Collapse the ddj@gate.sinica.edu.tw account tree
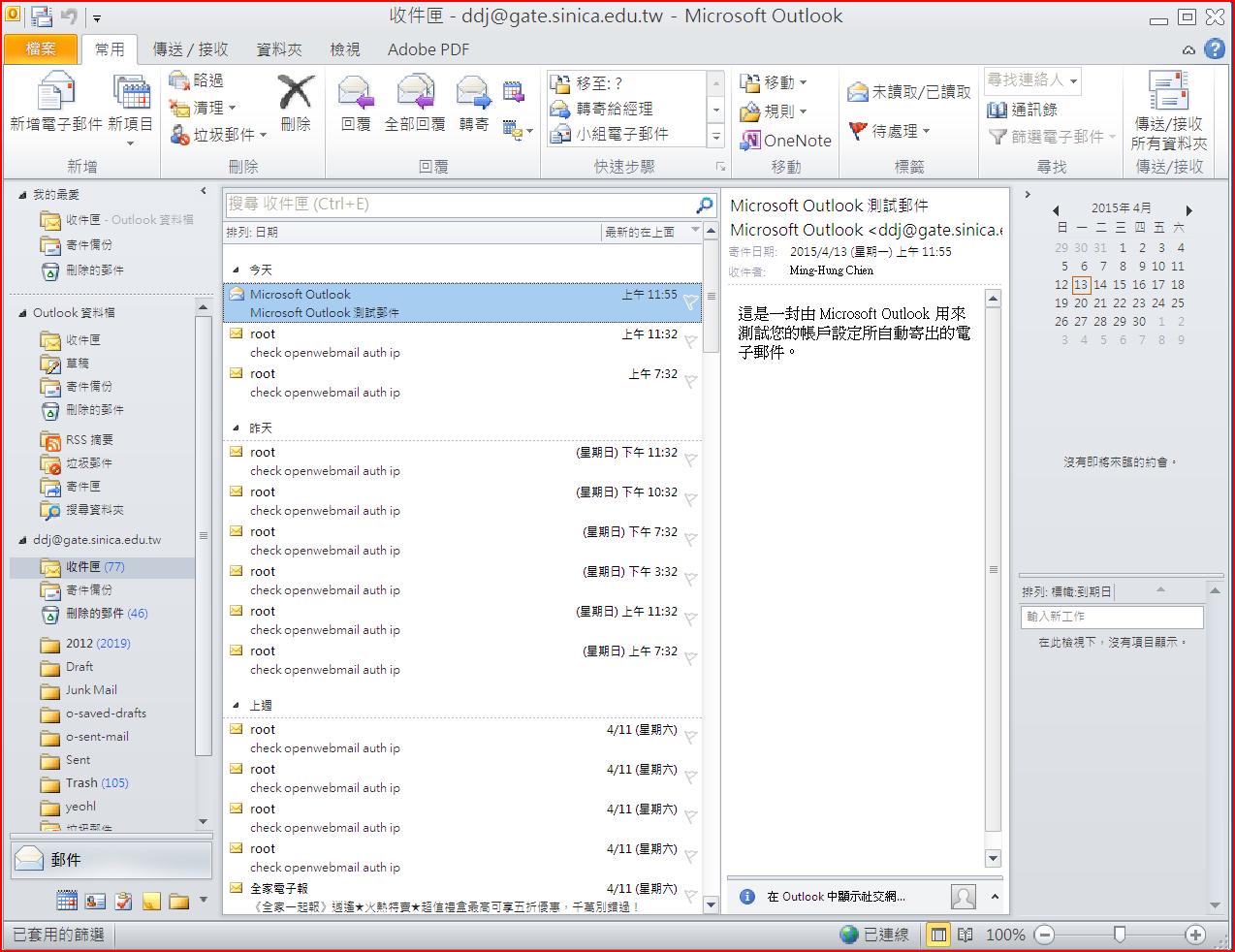The height and width of the screenshot is (952, 1235). pos(23,540)
